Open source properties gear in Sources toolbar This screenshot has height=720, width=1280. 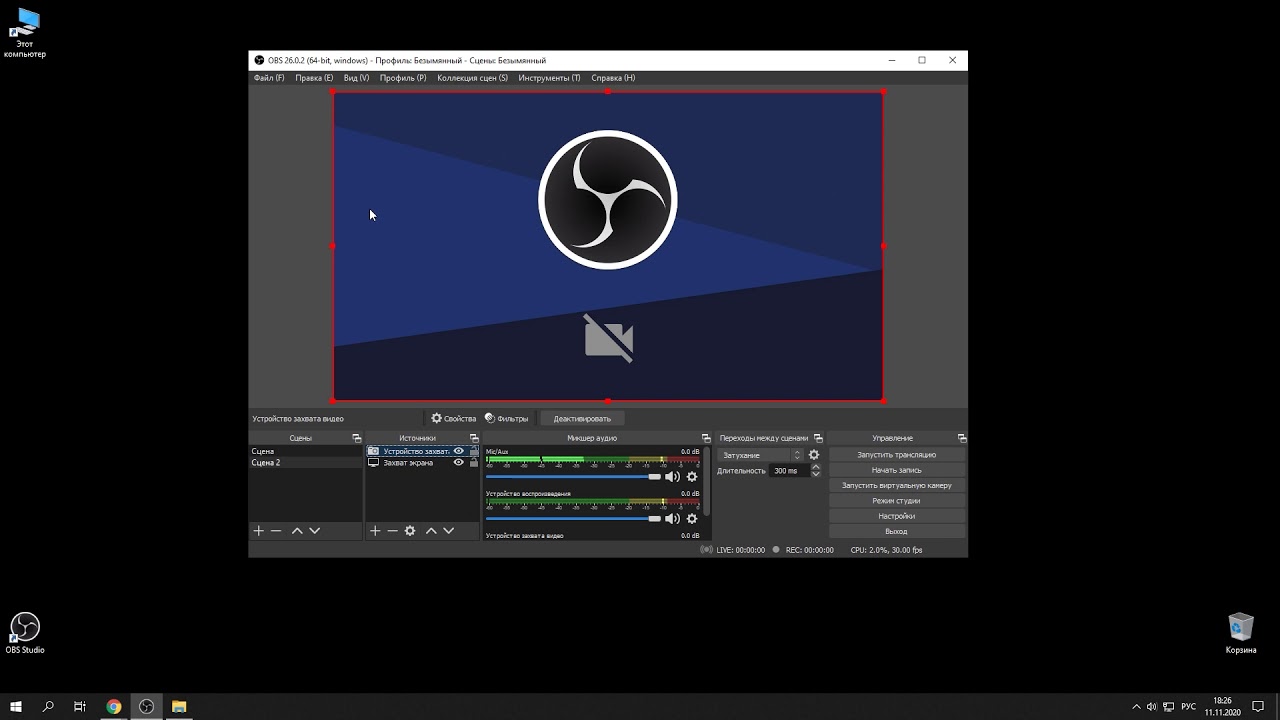pyautogui.click(x=410, y=531)
